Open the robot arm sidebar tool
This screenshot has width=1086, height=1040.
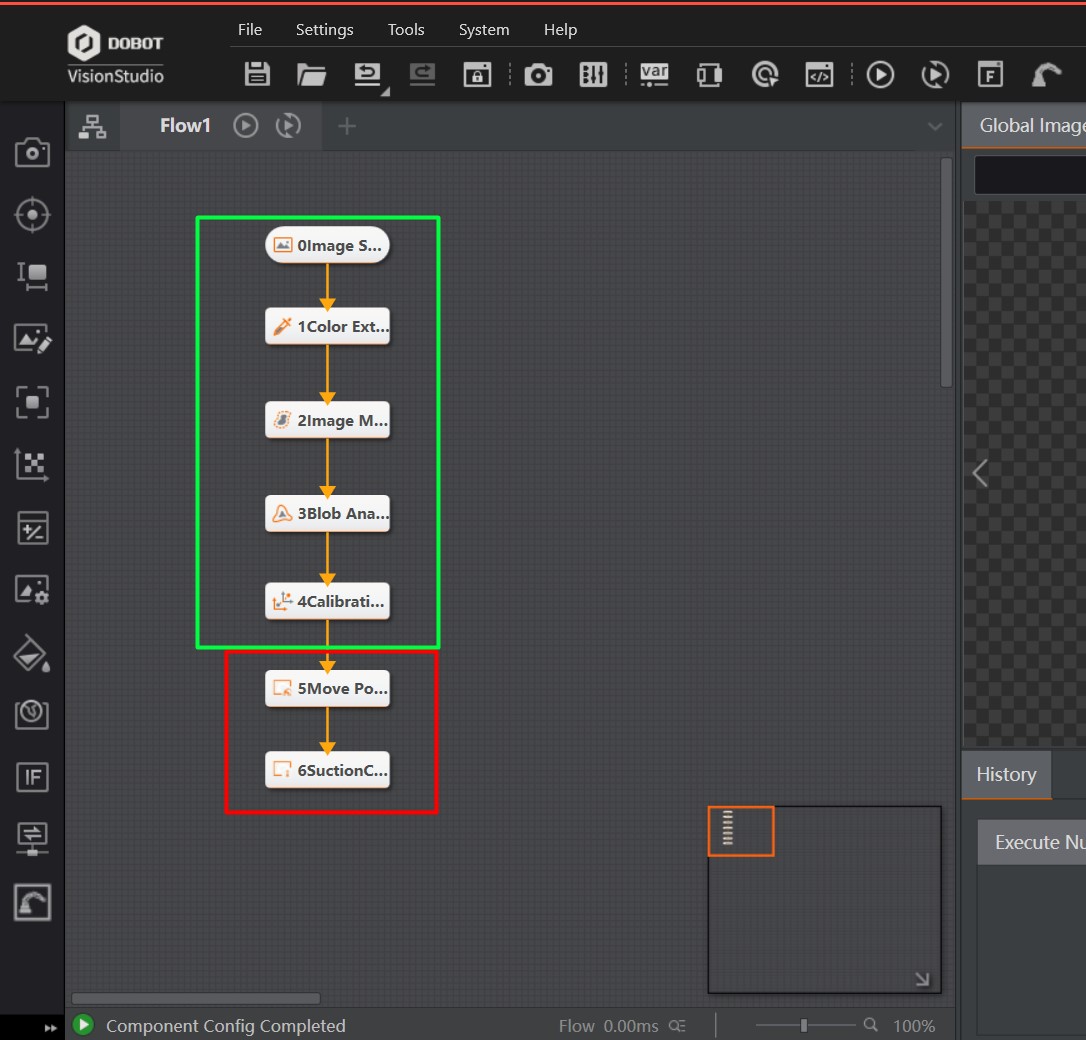[32, 902]
